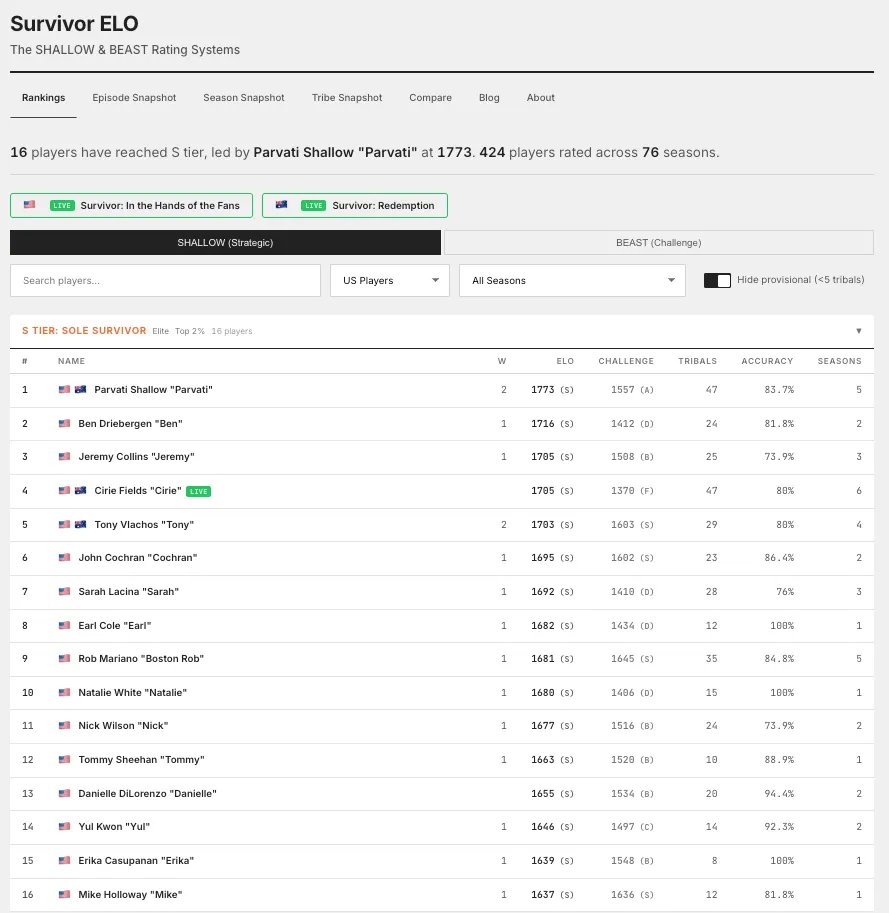The height and width of the screenshot is (913, 889).
Task: Click player name Cirie Fields "Cirie"
Action: (x=138, y=491)
